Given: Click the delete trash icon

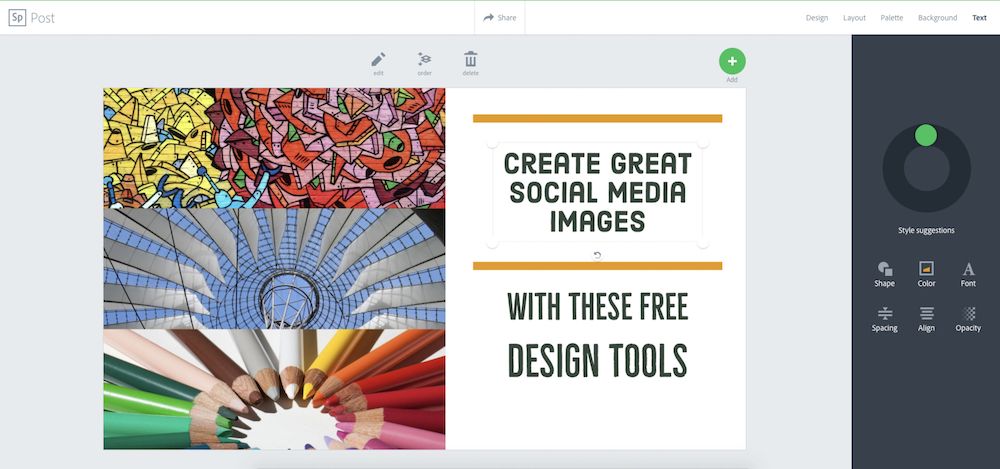Looking at the screenshot, I should (470, 60).
